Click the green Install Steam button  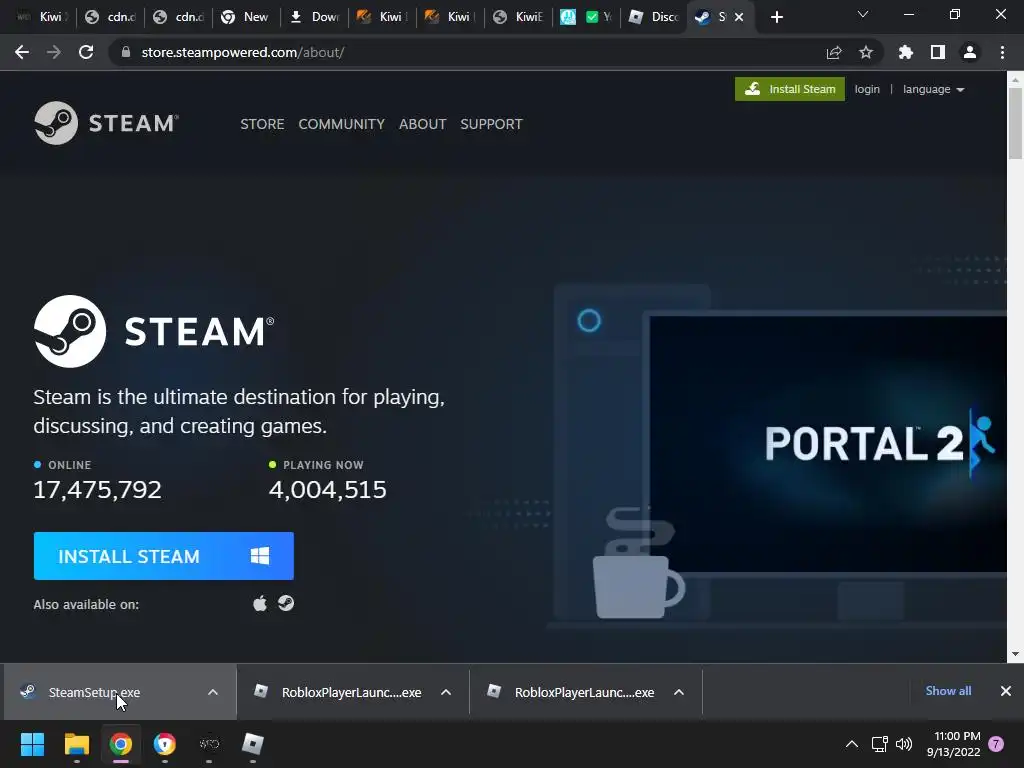pos(790,89)
